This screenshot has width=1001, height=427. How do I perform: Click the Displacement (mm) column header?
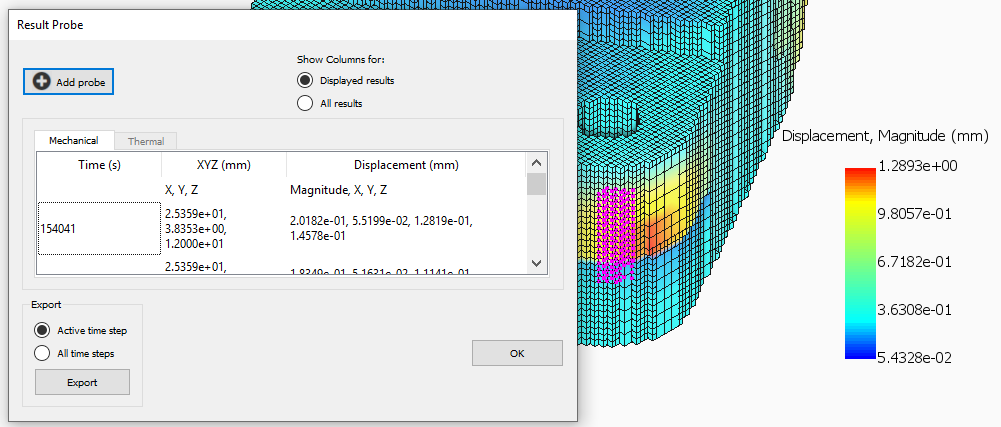click(406, 165)
